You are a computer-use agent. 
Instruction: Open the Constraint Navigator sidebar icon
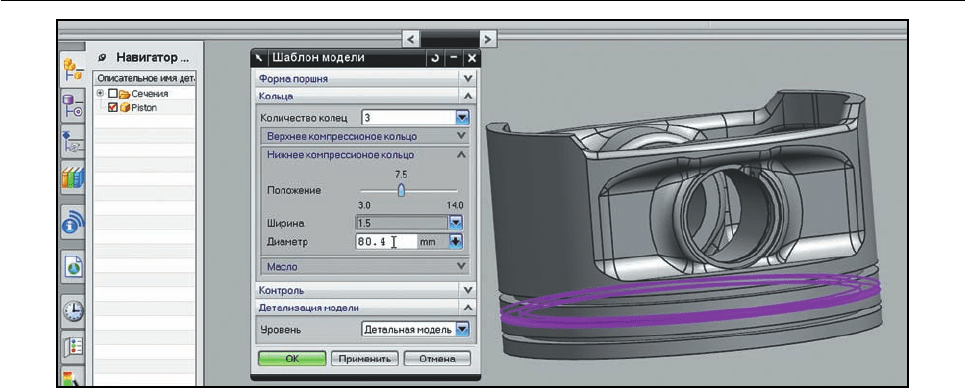tap(74, 105)
